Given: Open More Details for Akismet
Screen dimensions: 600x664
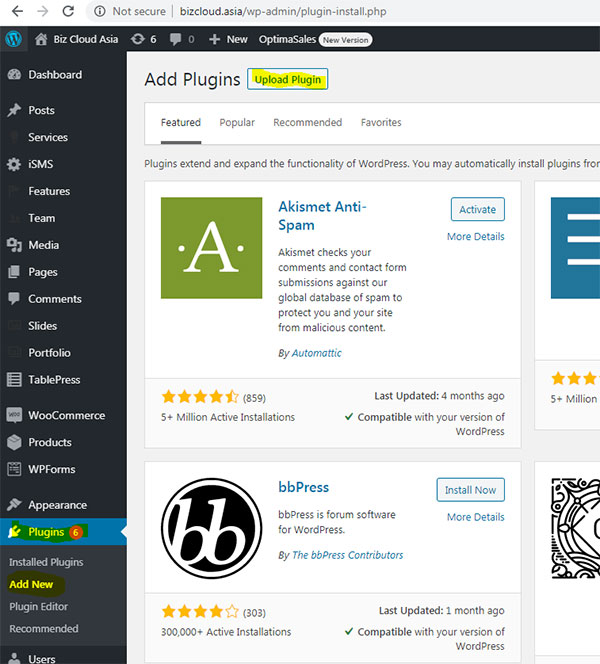Looking at the screenshot, I should [476, 236].
